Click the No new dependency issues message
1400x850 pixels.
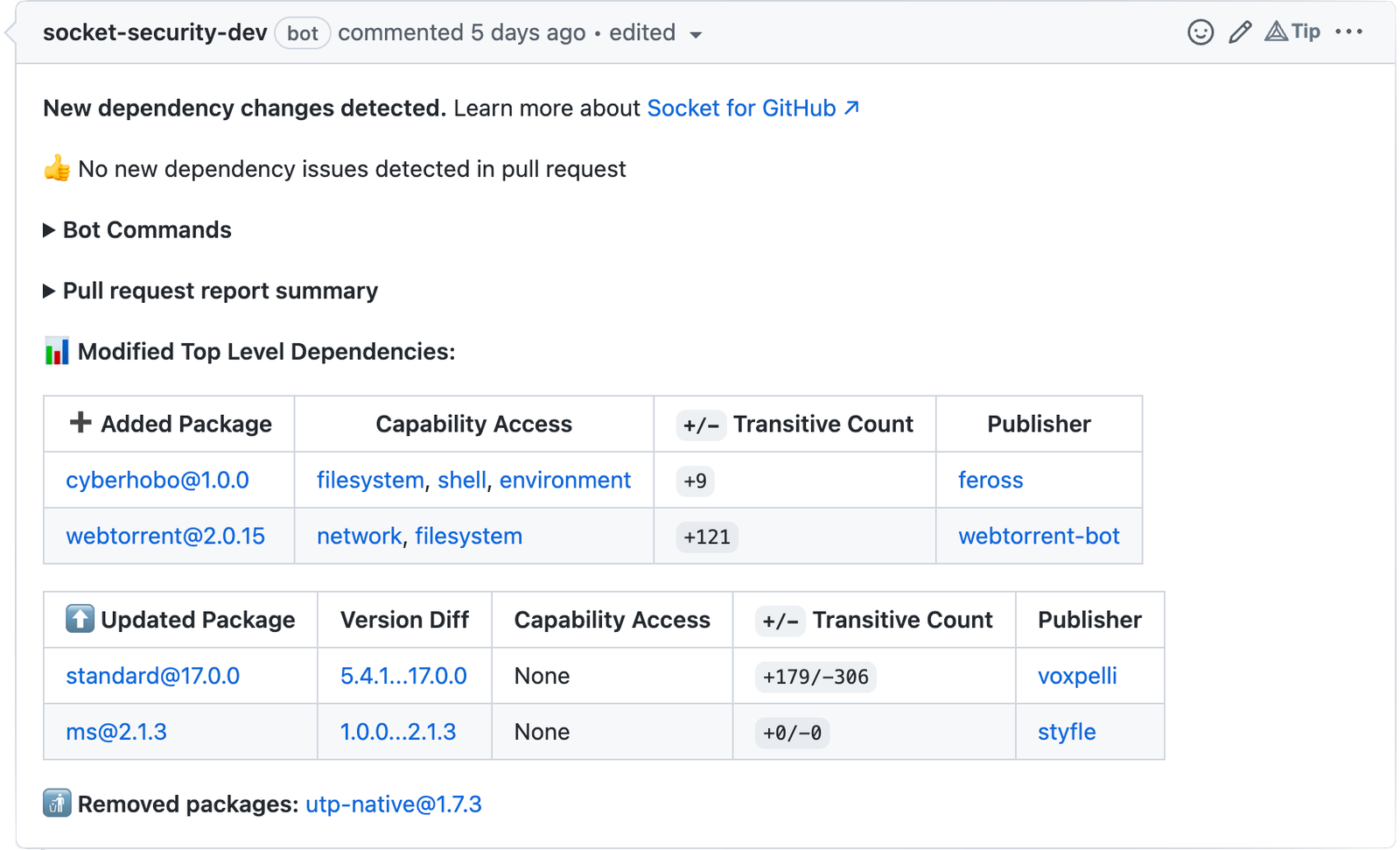(x=352, y=168)
